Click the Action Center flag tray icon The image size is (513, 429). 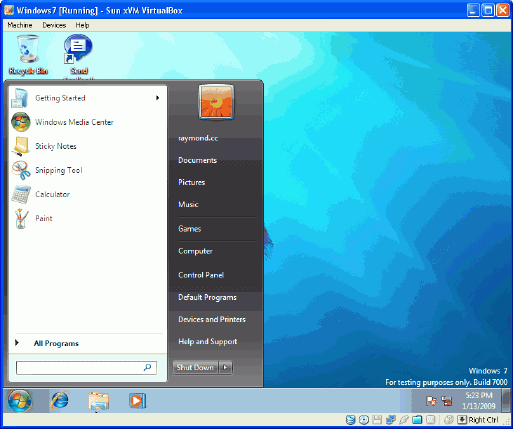[431, 401]
